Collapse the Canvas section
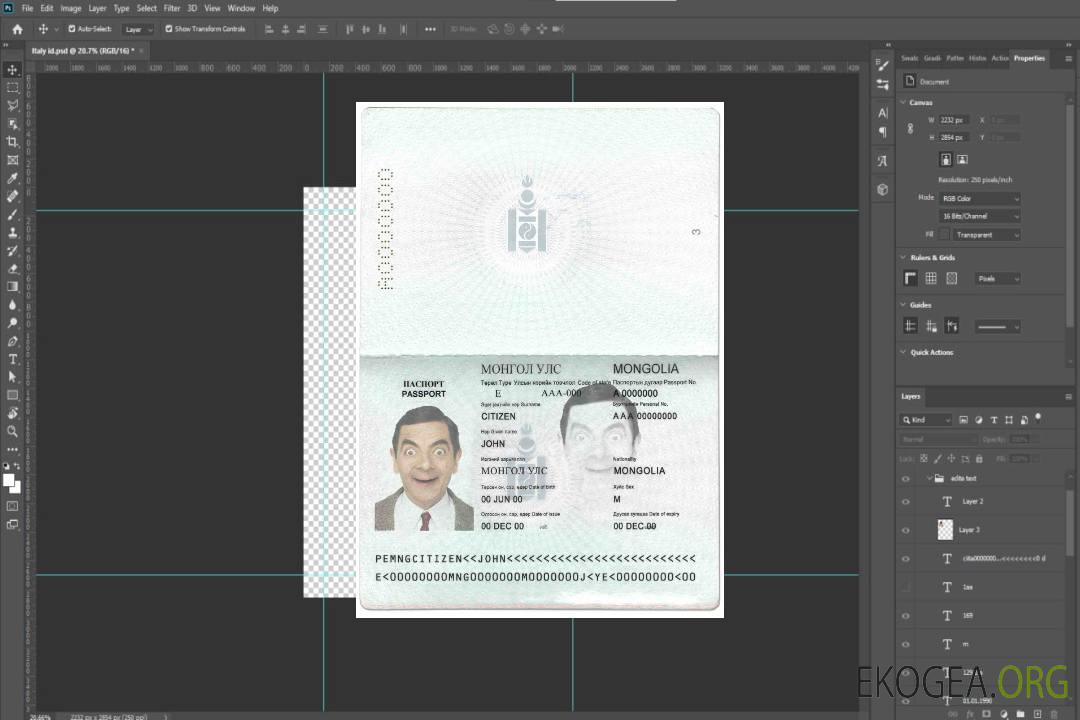The width and height of the screenshot is (1080, 720). pos(903,102)
